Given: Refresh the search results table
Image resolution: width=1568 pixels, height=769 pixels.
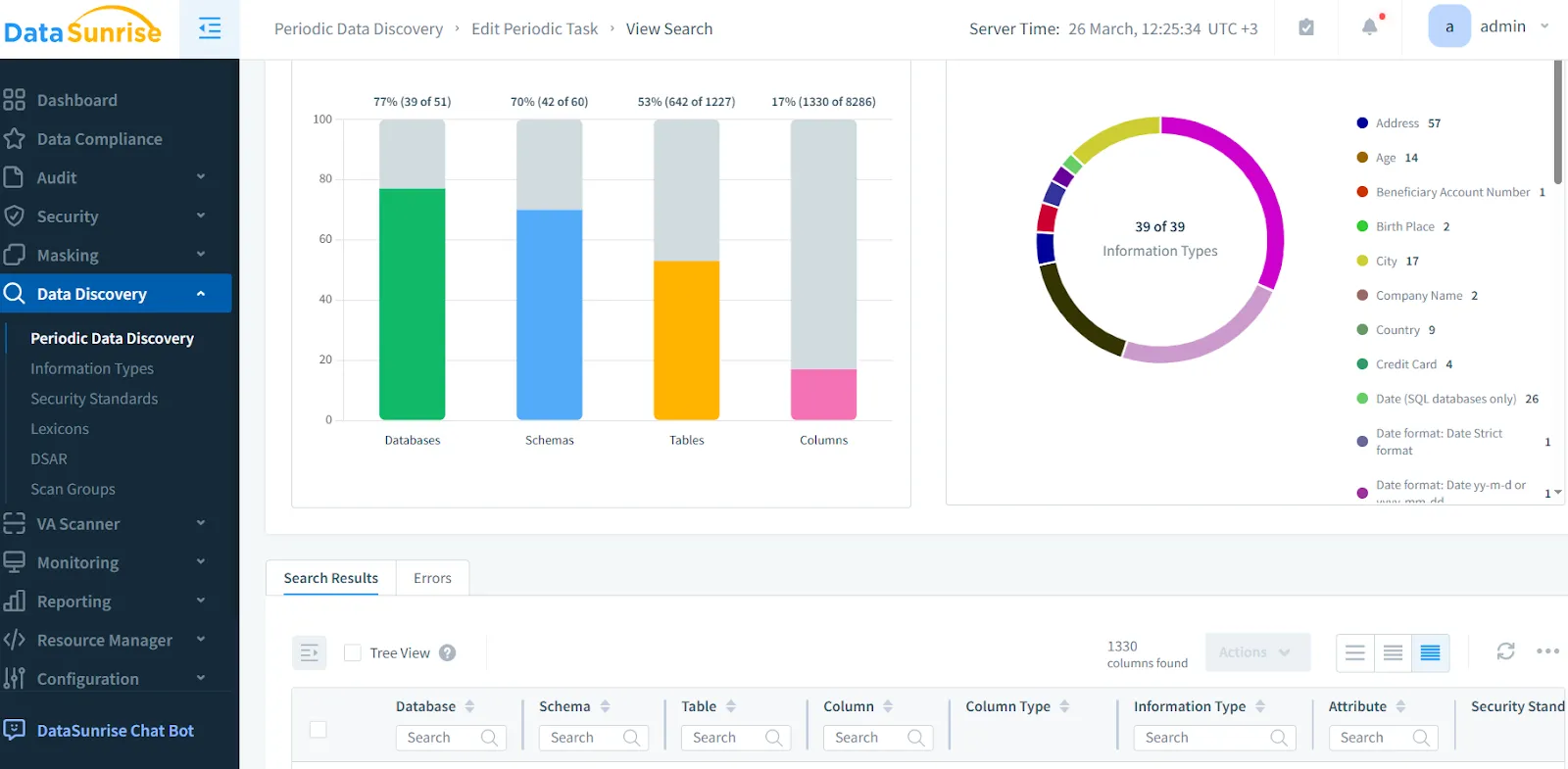Looking at the screenshot, I should pos(1505,651).
